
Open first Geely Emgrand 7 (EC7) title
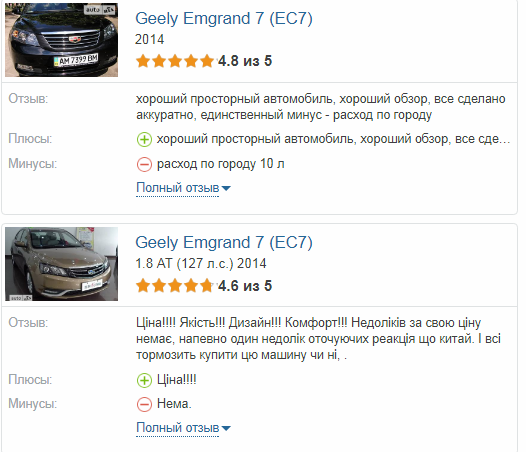coord(224,19)
